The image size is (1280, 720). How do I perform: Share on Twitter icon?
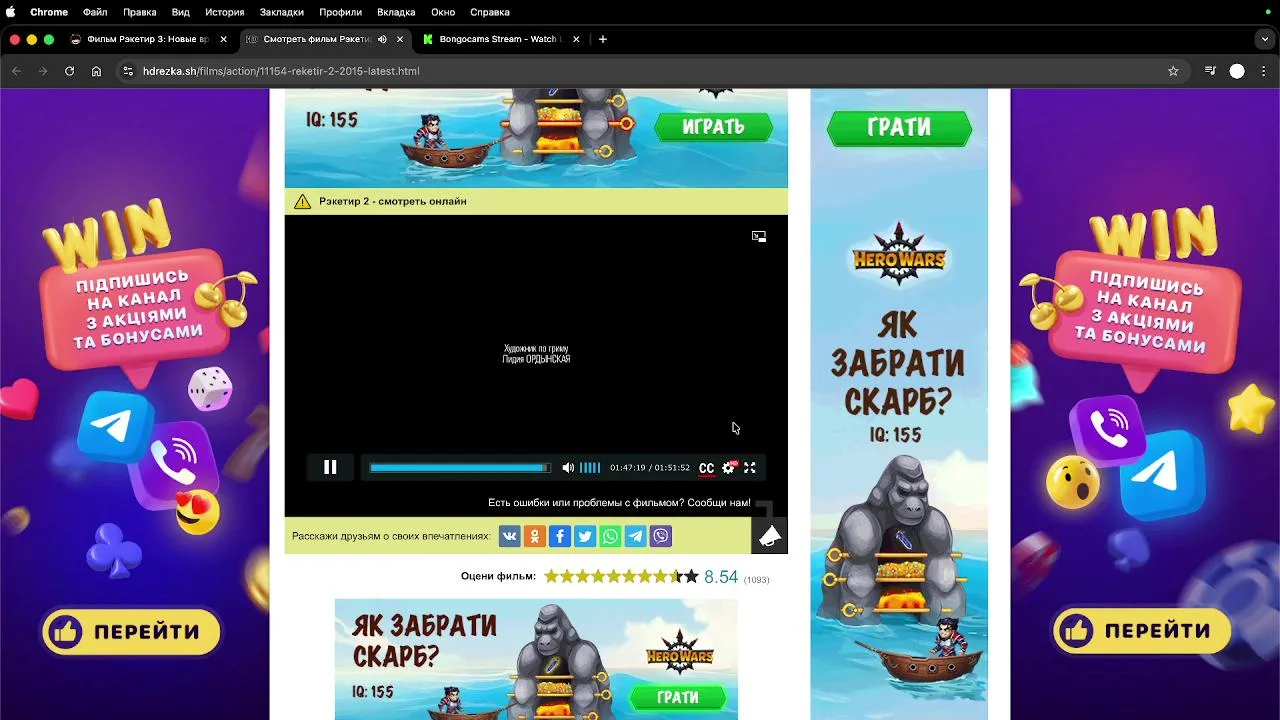[585, 536]
